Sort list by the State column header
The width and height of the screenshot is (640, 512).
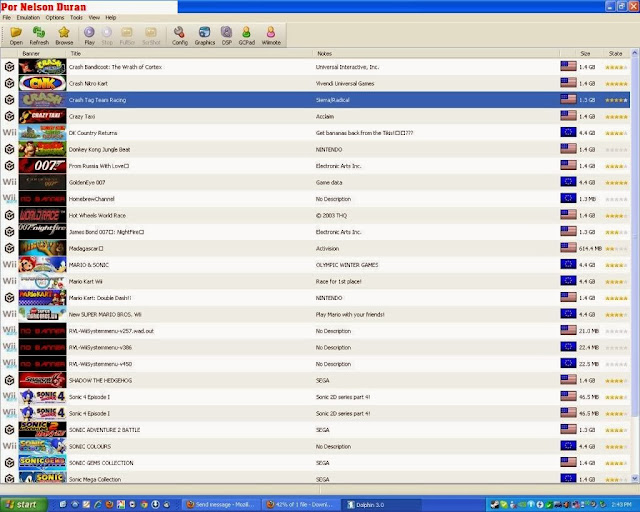click(x=616, y=53)
